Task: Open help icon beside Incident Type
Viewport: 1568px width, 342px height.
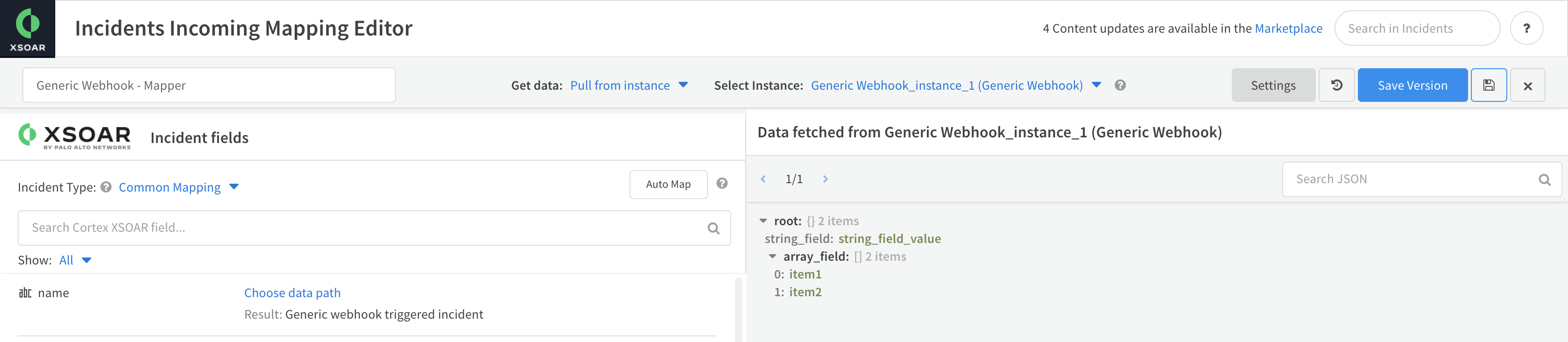Action: pos(106,187)
